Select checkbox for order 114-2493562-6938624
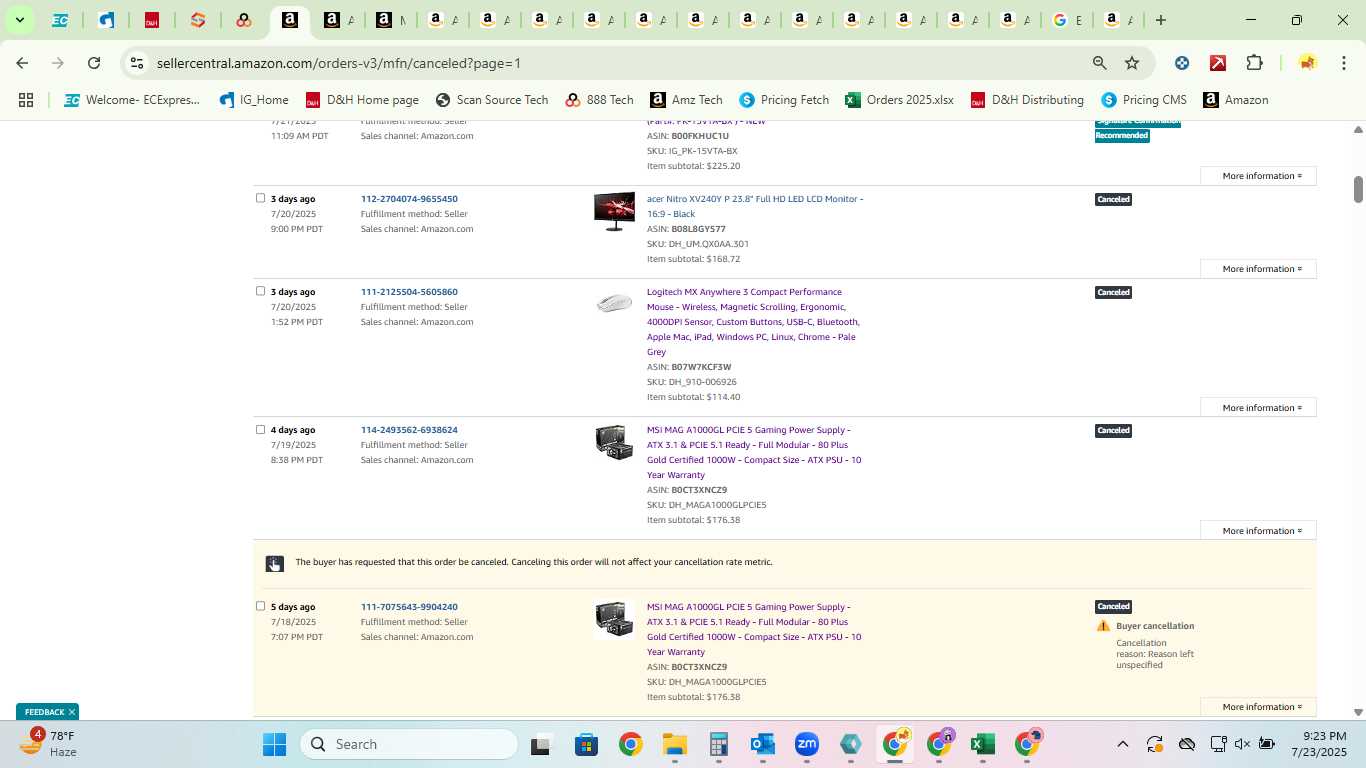This screenshot has width=1366, height=768. coord(260,429)
